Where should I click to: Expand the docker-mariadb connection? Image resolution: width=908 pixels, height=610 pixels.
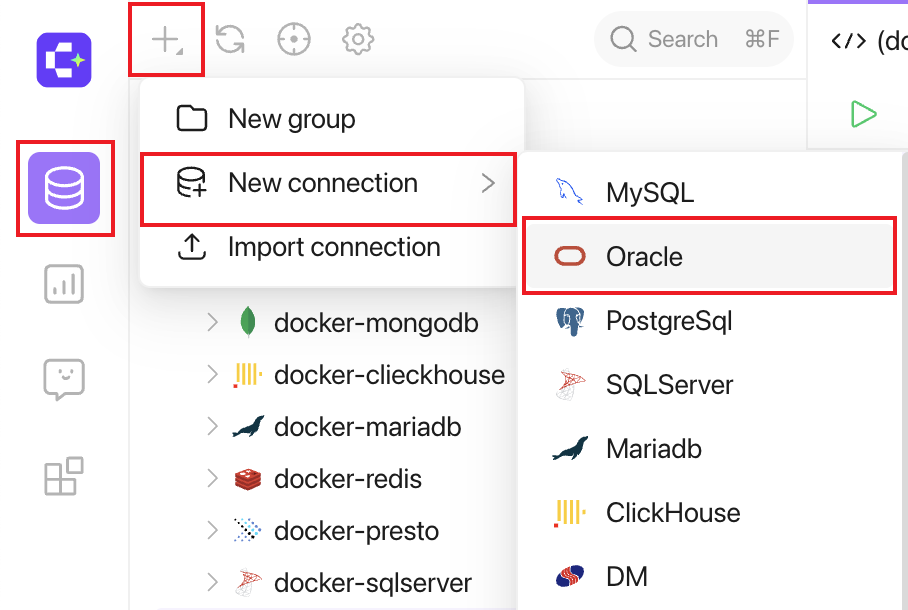click(x=213, y=427)
